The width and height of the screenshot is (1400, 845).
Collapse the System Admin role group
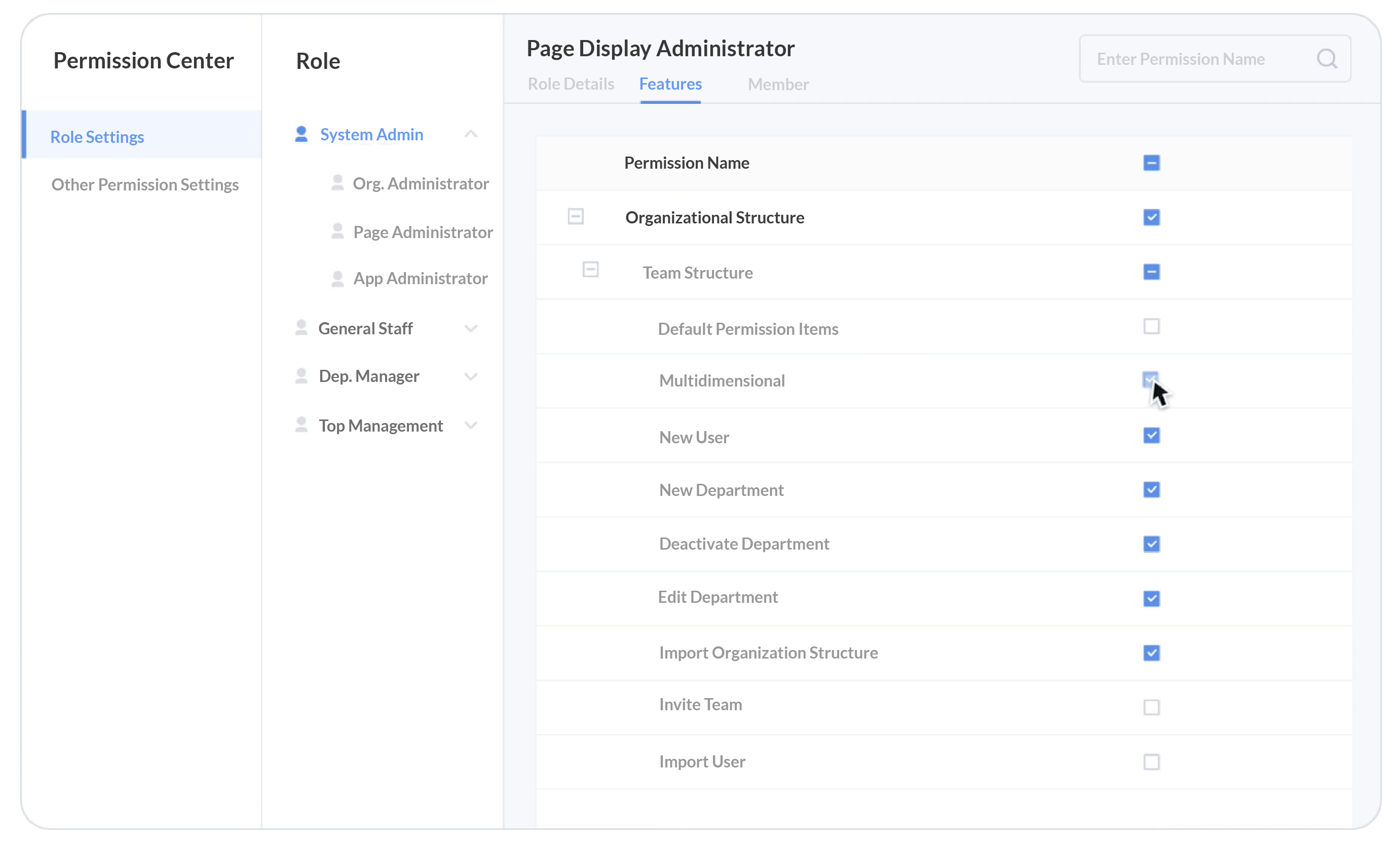point(470,134)
